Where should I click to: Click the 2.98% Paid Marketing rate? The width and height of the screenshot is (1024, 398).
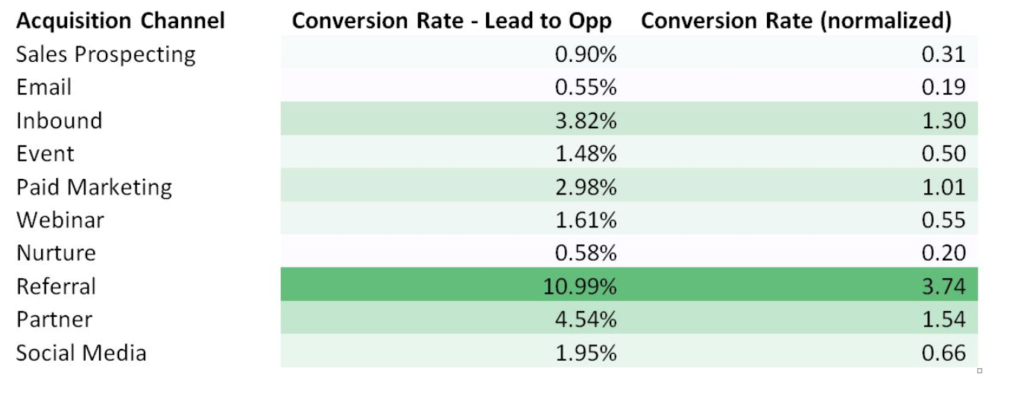(x=585, y=188)
